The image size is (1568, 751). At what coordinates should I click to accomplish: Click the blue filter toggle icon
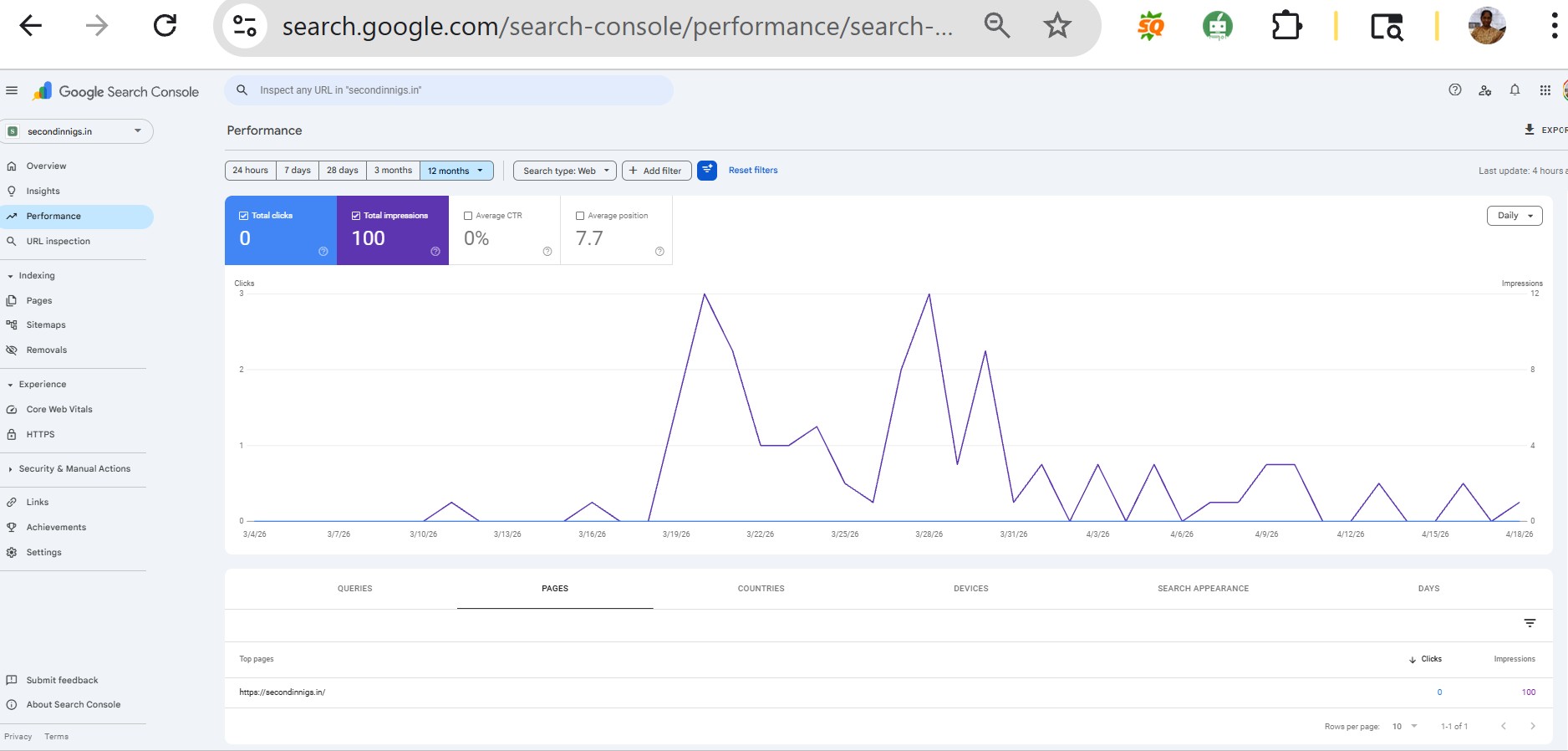pos(707,171)
